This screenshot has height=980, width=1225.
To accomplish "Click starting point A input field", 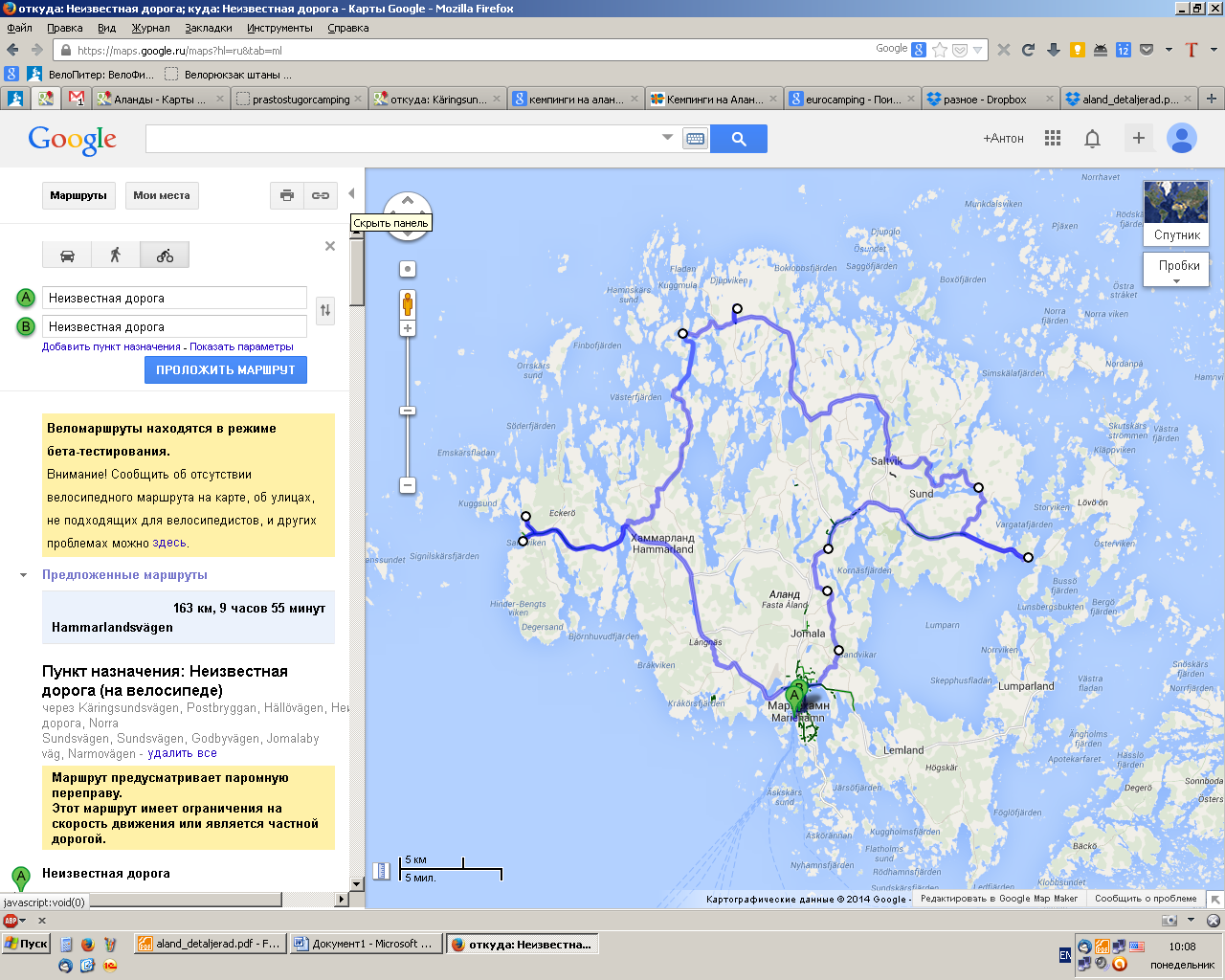I will coord(174,298).
